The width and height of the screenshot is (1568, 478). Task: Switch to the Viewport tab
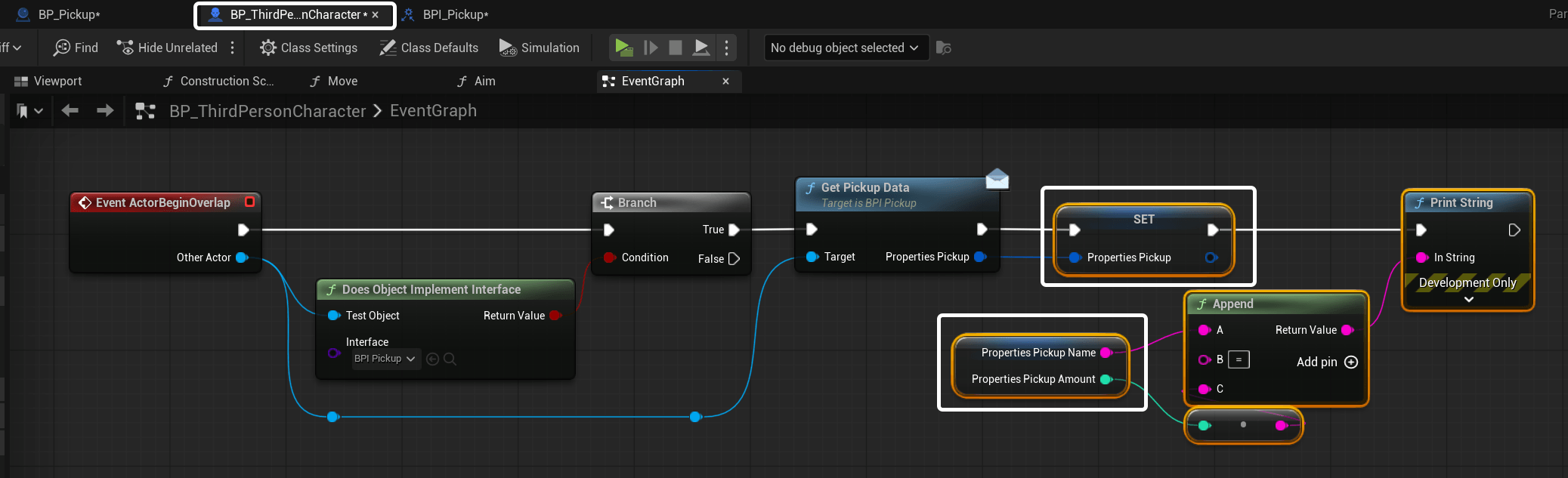[48, 81]
